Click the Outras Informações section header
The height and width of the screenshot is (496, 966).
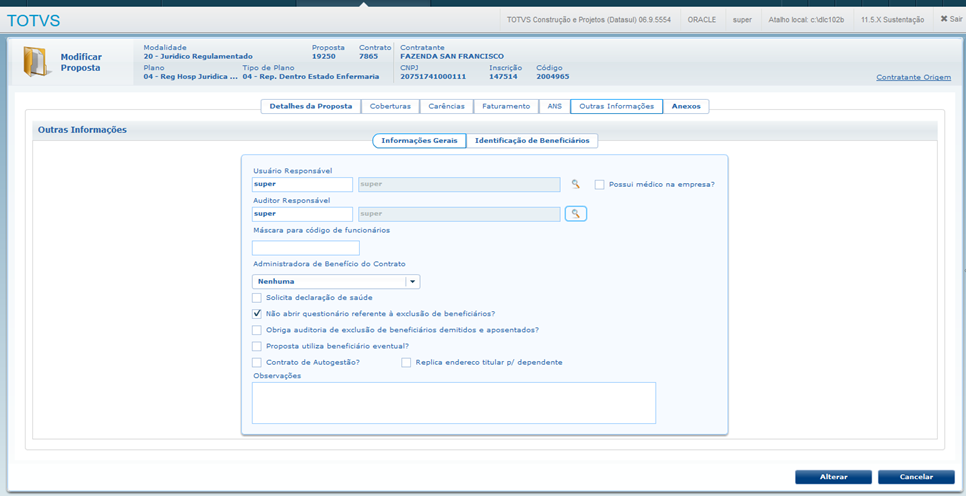tap(82, 130)
